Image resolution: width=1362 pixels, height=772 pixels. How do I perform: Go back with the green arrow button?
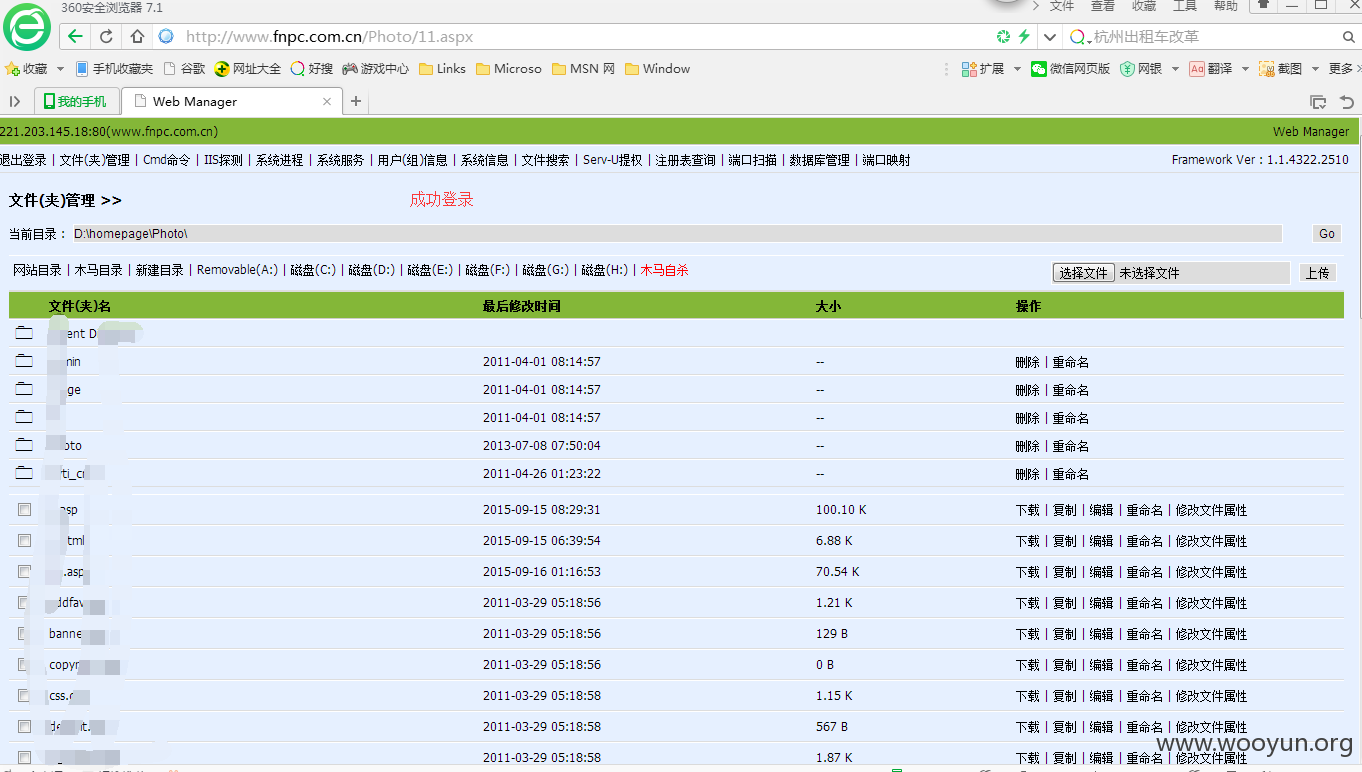pyautogui.click(x=75, y=37)
